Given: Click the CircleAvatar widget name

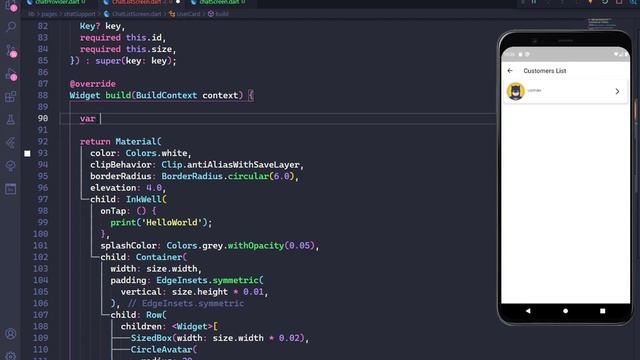Looking at the screenshot, I should pos(161,350).
